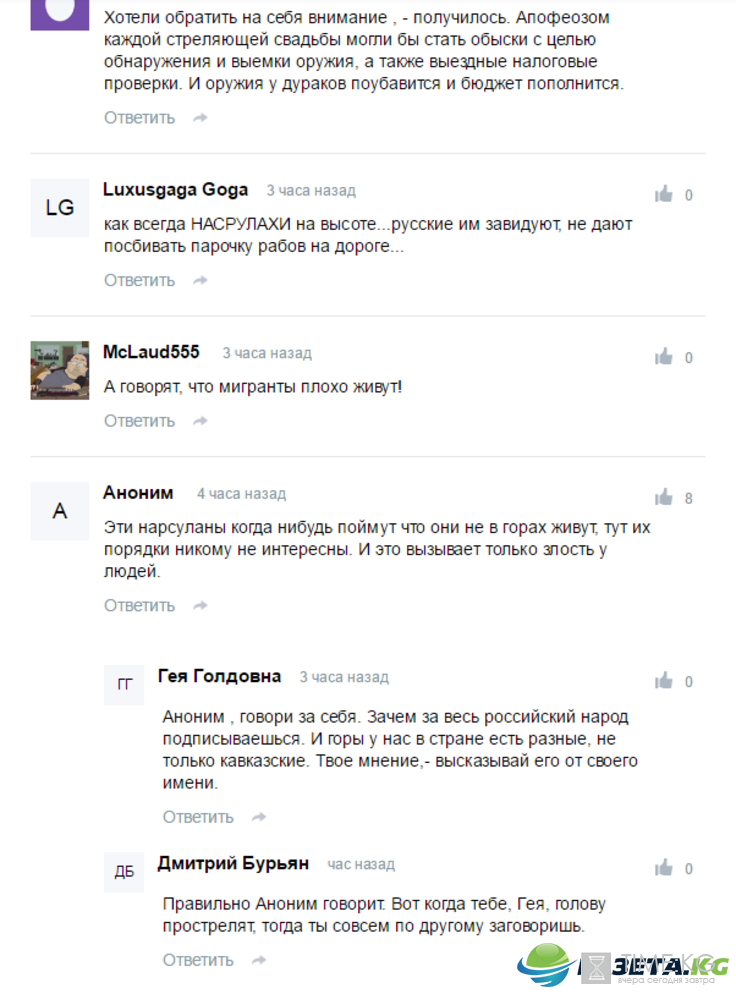Open the Luxusgaga Goga username profile

pos(176,190)
